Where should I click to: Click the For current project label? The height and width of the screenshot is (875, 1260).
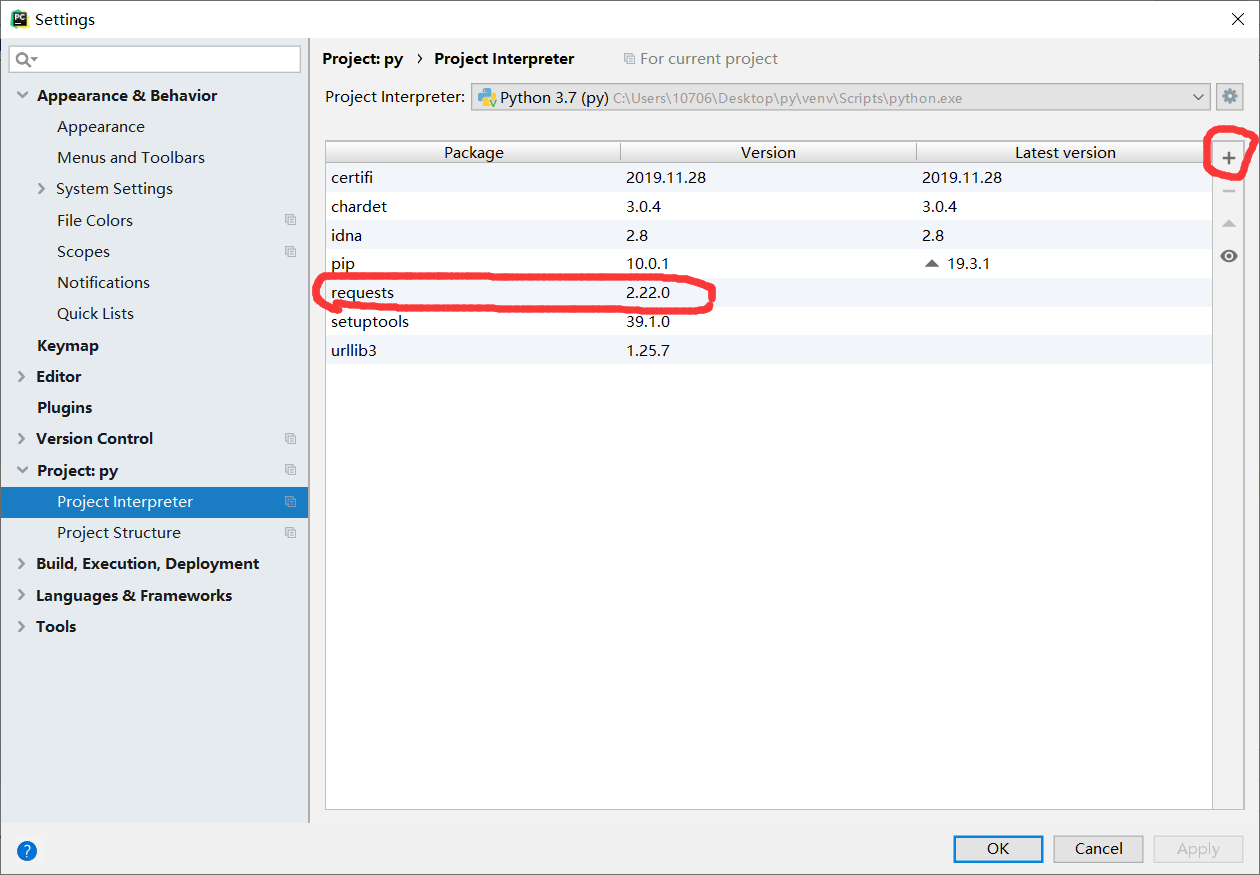pos(709,59)
